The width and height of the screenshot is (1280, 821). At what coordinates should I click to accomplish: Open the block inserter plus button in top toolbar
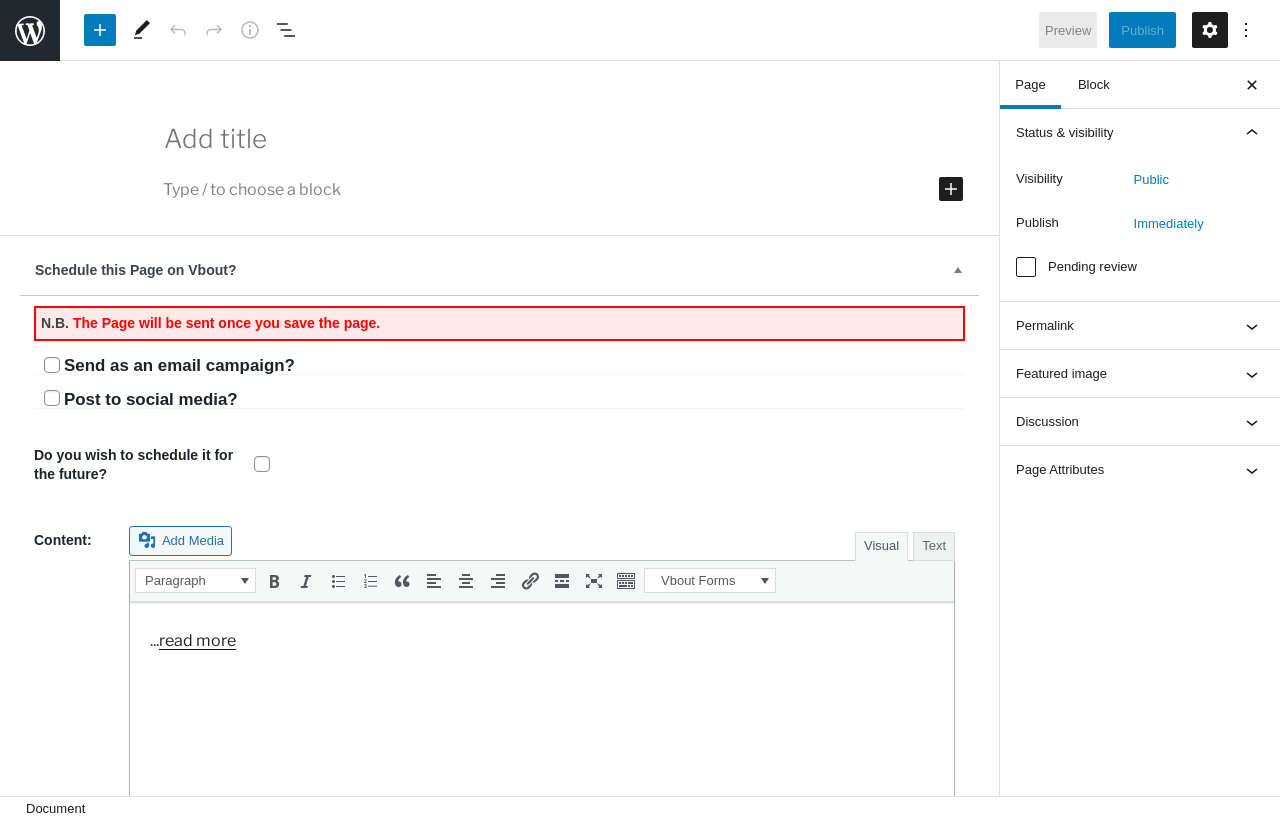click(x=100, y=30)
